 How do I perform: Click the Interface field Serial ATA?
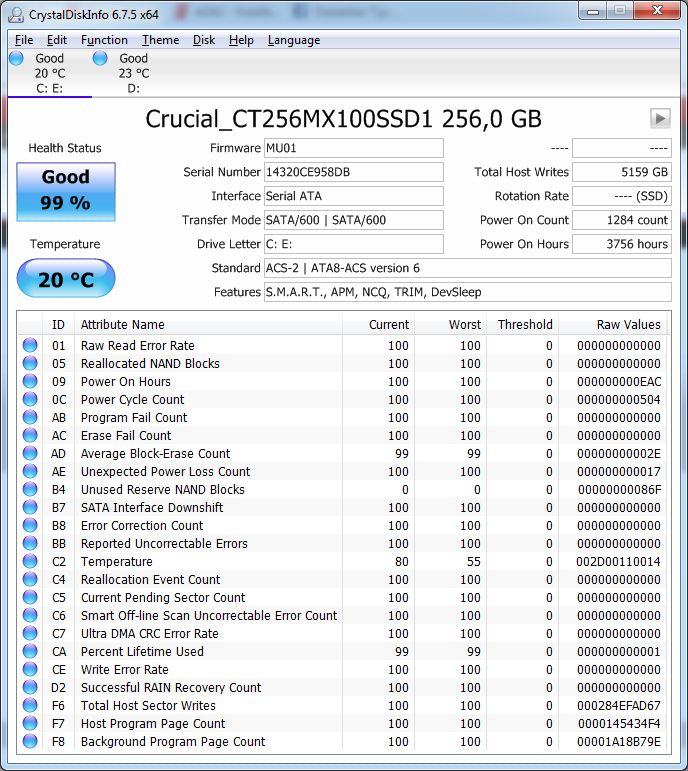(354, 196)
